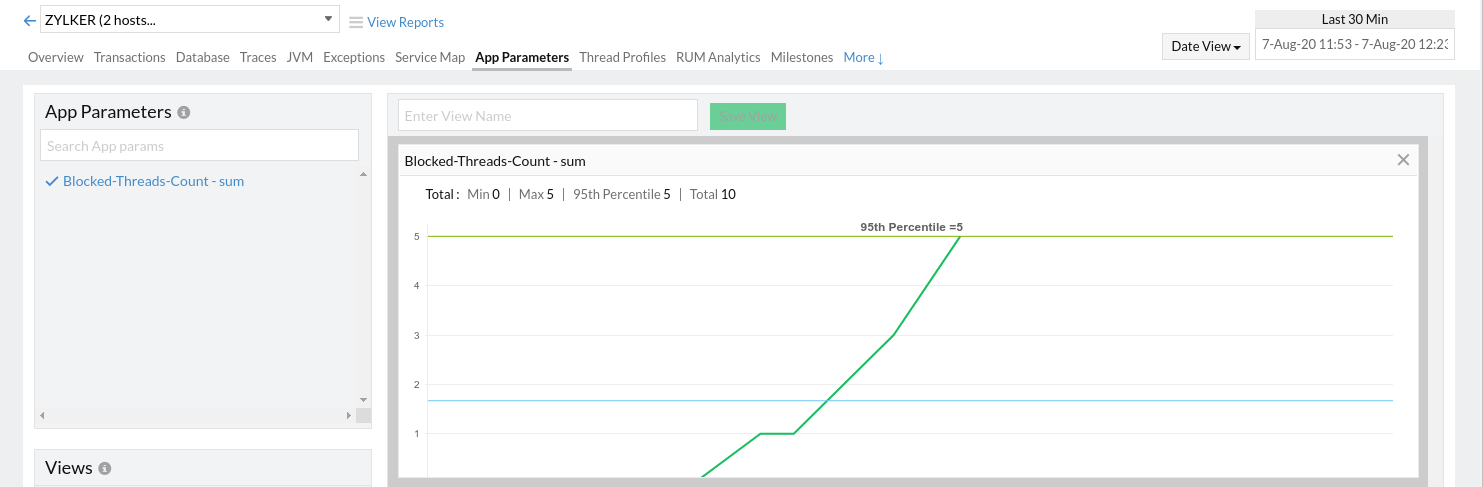Switch to the Transactions tab
Image resolution: width=1483 pixels, height=487 pixels.
click(130, 57)
